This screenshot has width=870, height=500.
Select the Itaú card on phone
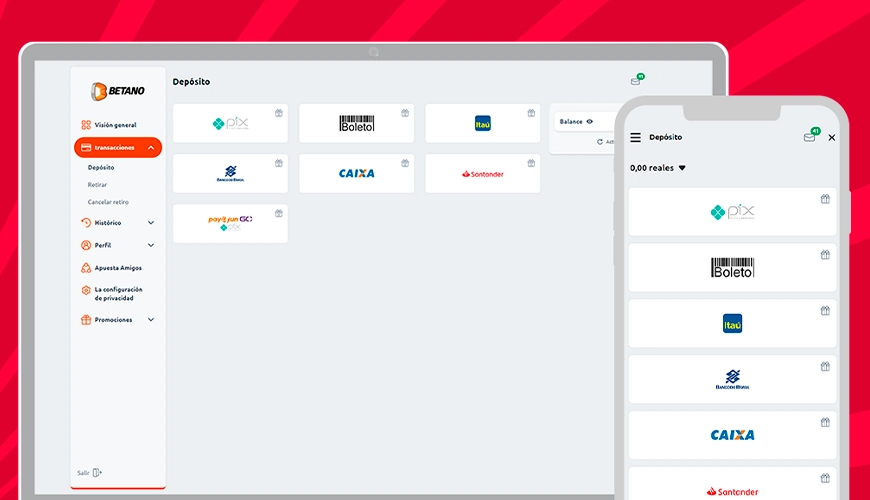pyautogui.click(x=732, y=324)
